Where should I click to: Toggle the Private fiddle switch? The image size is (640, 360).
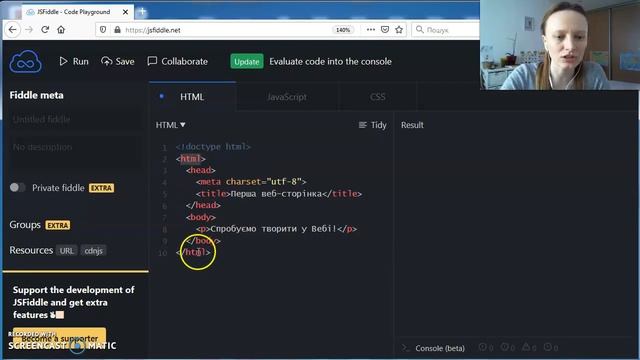click(x=18, y=187)
